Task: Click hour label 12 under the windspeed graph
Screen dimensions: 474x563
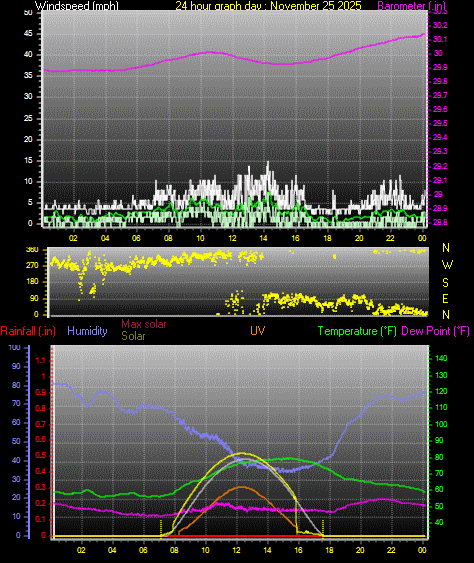Action: [232, 238]
